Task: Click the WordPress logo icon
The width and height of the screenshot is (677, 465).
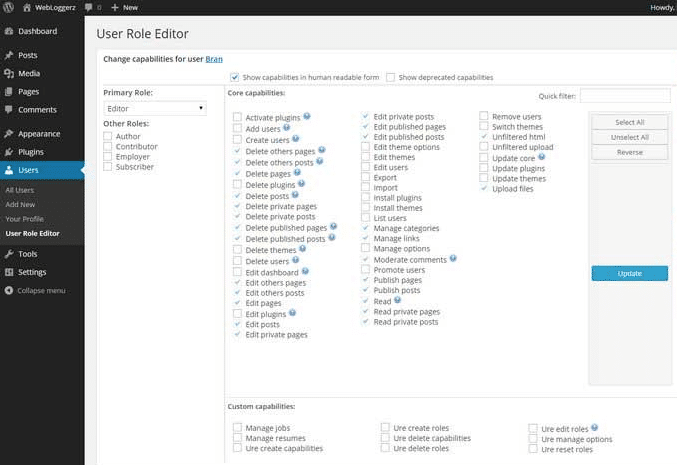Action: click(8, 7)
